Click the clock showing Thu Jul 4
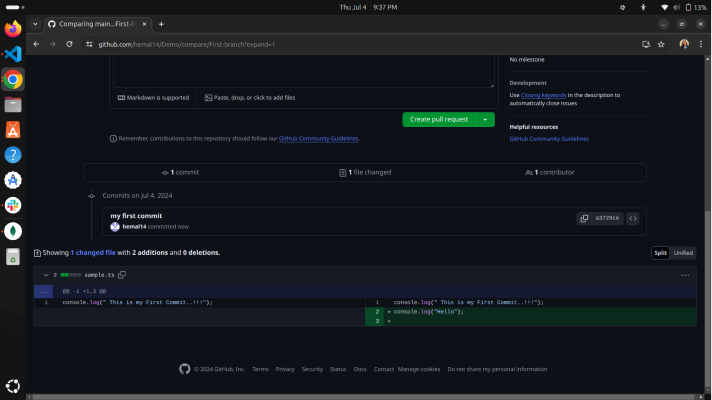This screenshot has height=400, width=712. [x=368, y=7]
